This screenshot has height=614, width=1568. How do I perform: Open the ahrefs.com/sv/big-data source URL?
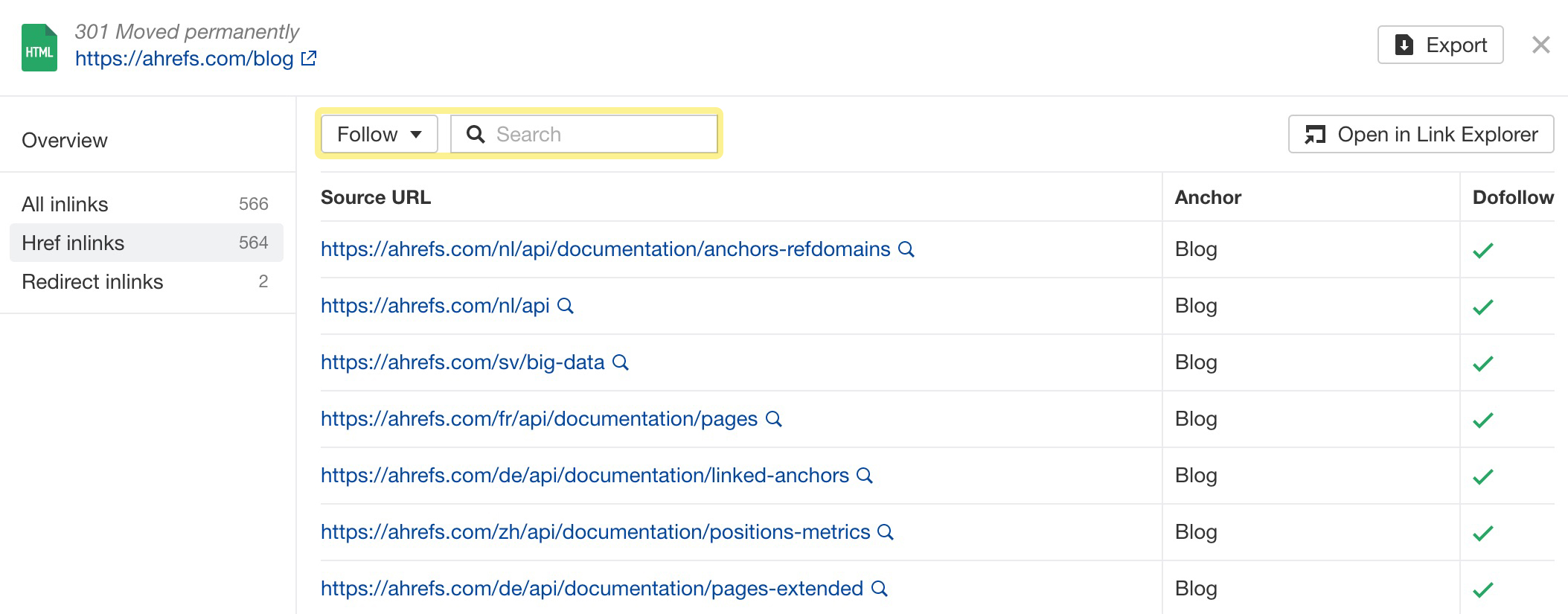coord(462,362)
